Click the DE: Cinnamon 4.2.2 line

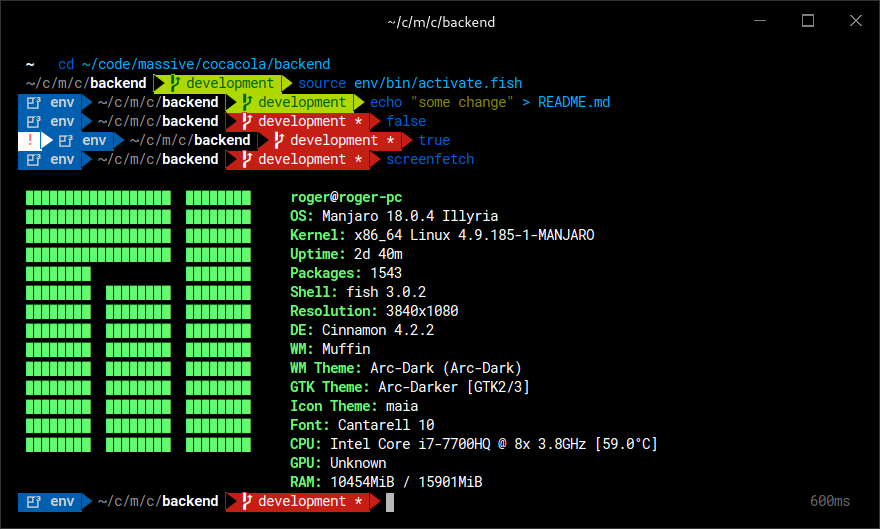pos(362,330)
